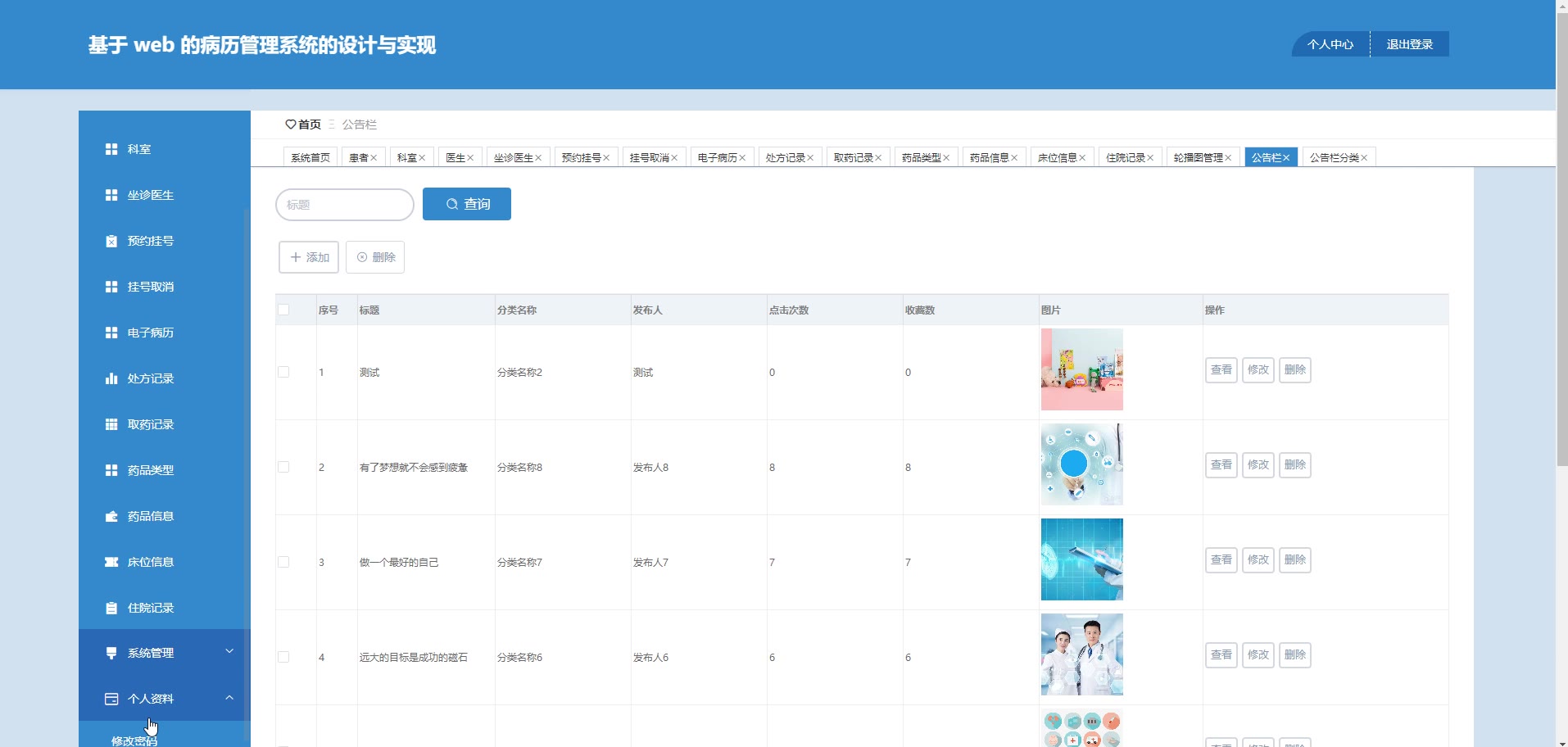The image size is (1568, 747).
Task: Click the heart icon beside 首页
Action: coord(290,124)
